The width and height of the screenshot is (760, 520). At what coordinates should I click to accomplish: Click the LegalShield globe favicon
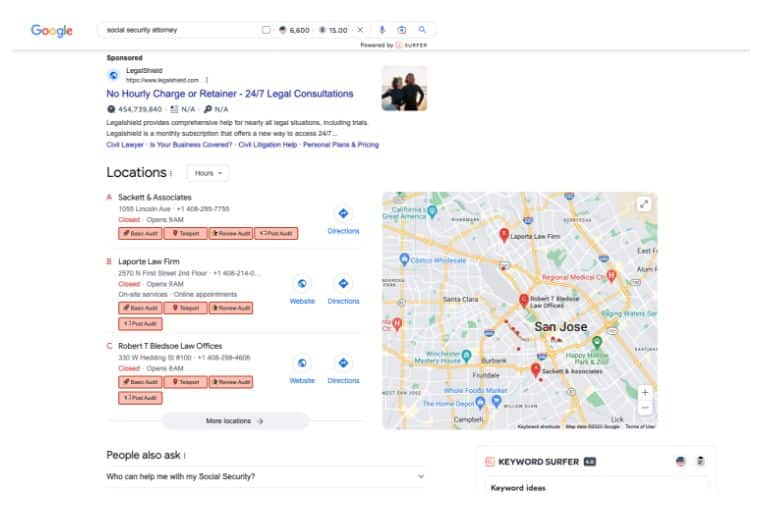[x=113, y=75]
